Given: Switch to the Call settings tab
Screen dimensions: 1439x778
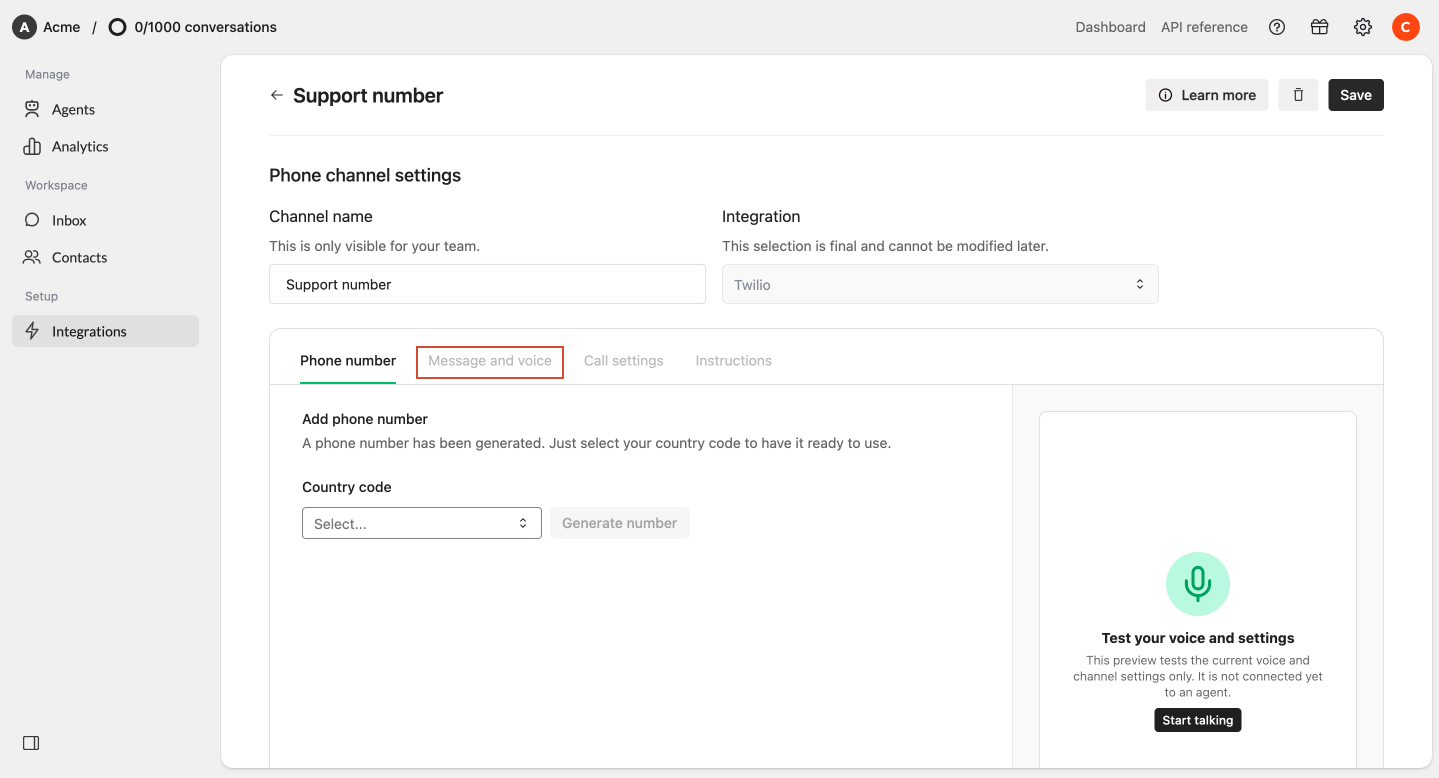Looking at the screenshot, I should coord(624,361).
